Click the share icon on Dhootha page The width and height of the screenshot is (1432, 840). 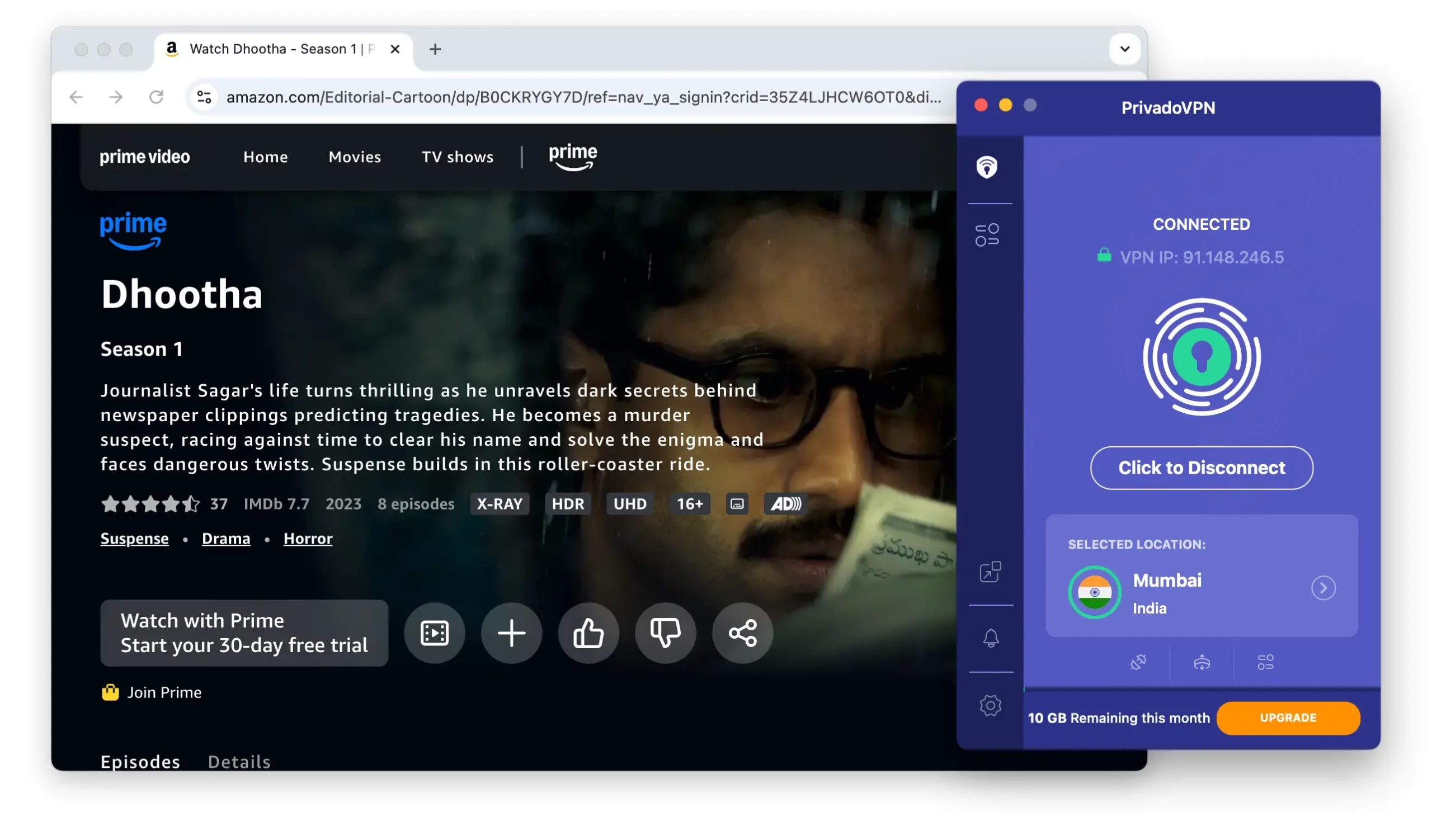pyautogui.click(x=742, y=633)
